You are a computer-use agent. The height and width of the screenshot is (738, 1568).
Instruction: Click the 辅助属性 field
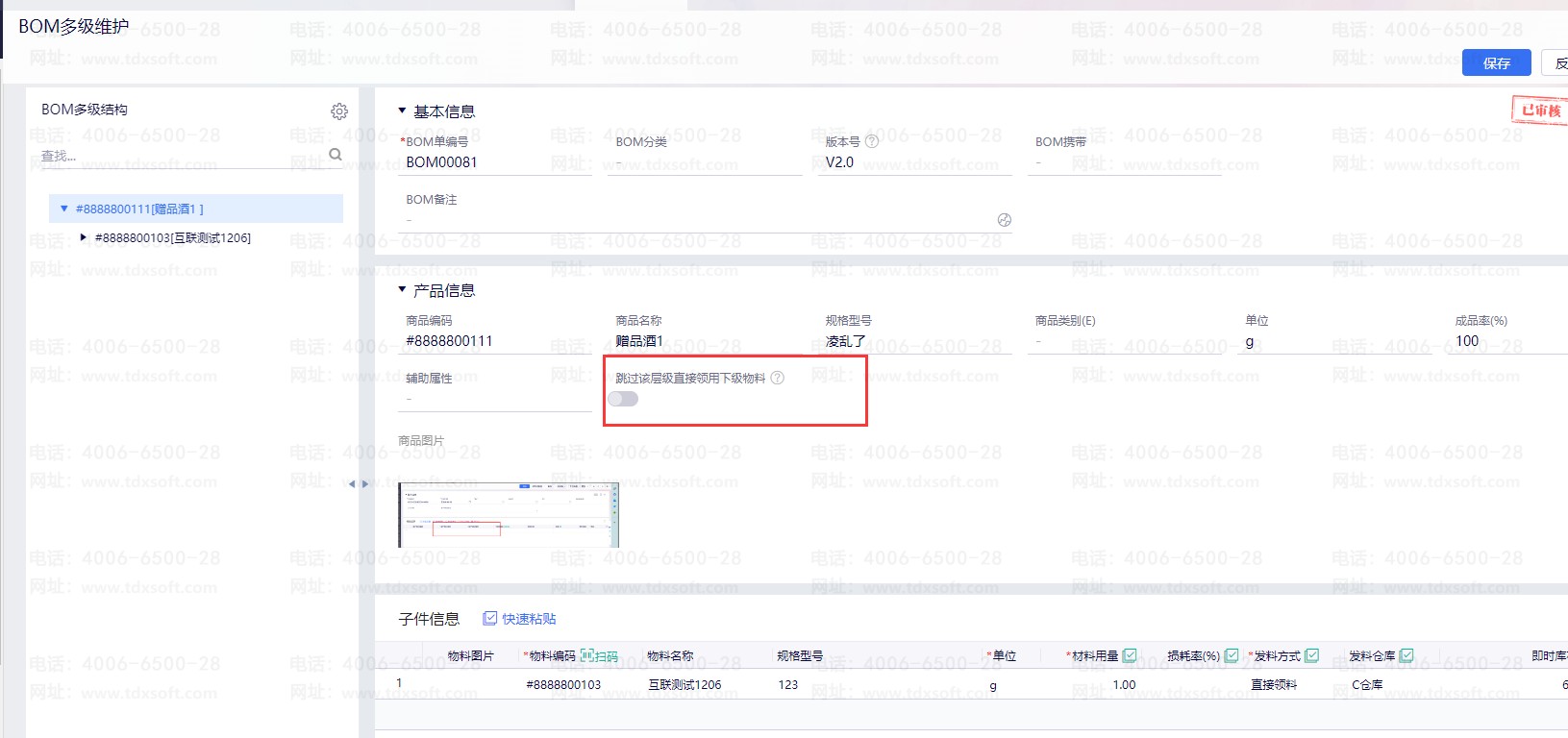click(x=496, y=399)
